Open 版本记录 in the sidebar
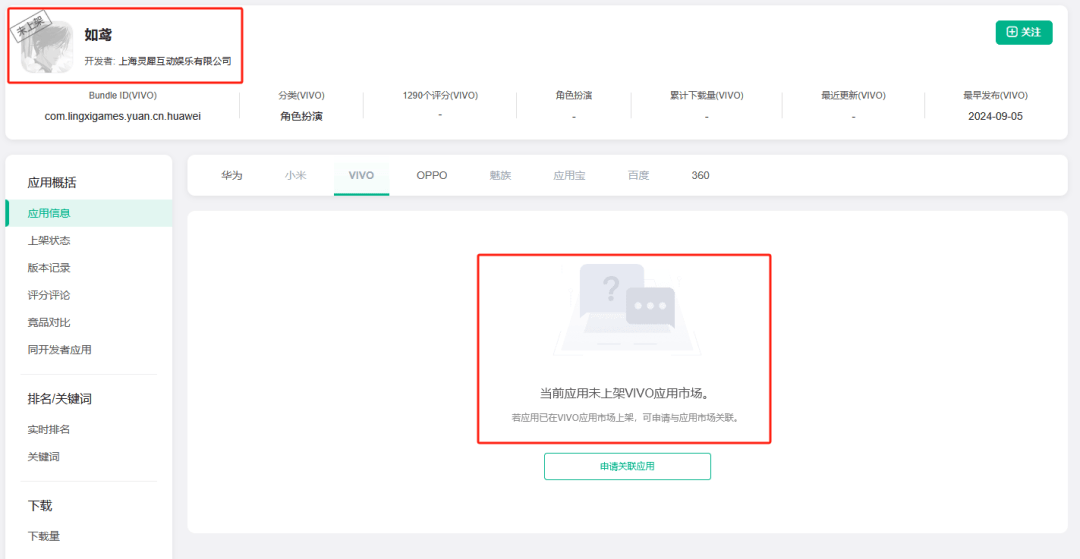The height and width of the screenshot is (559, 1080). pos(49,268)
